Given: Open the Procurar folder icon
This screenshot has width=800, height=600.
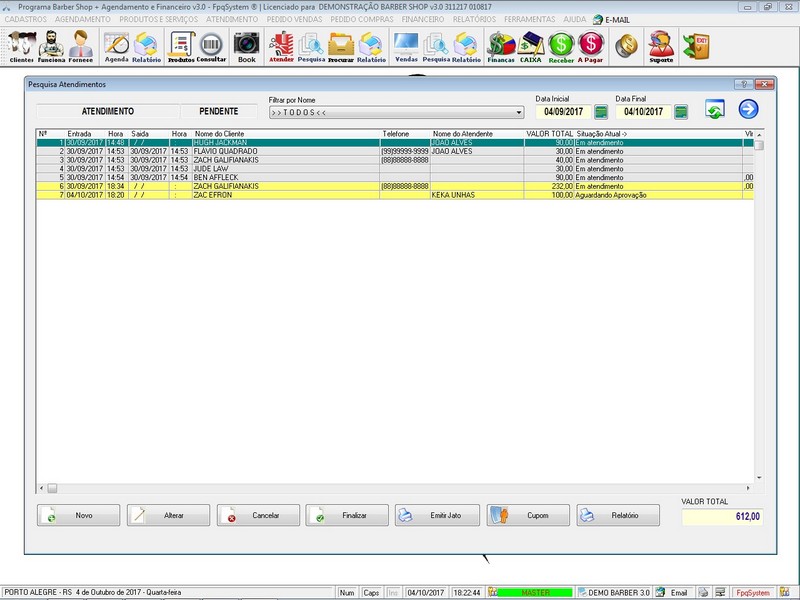Looking at the screenshot, I should (x=341, y=46).
